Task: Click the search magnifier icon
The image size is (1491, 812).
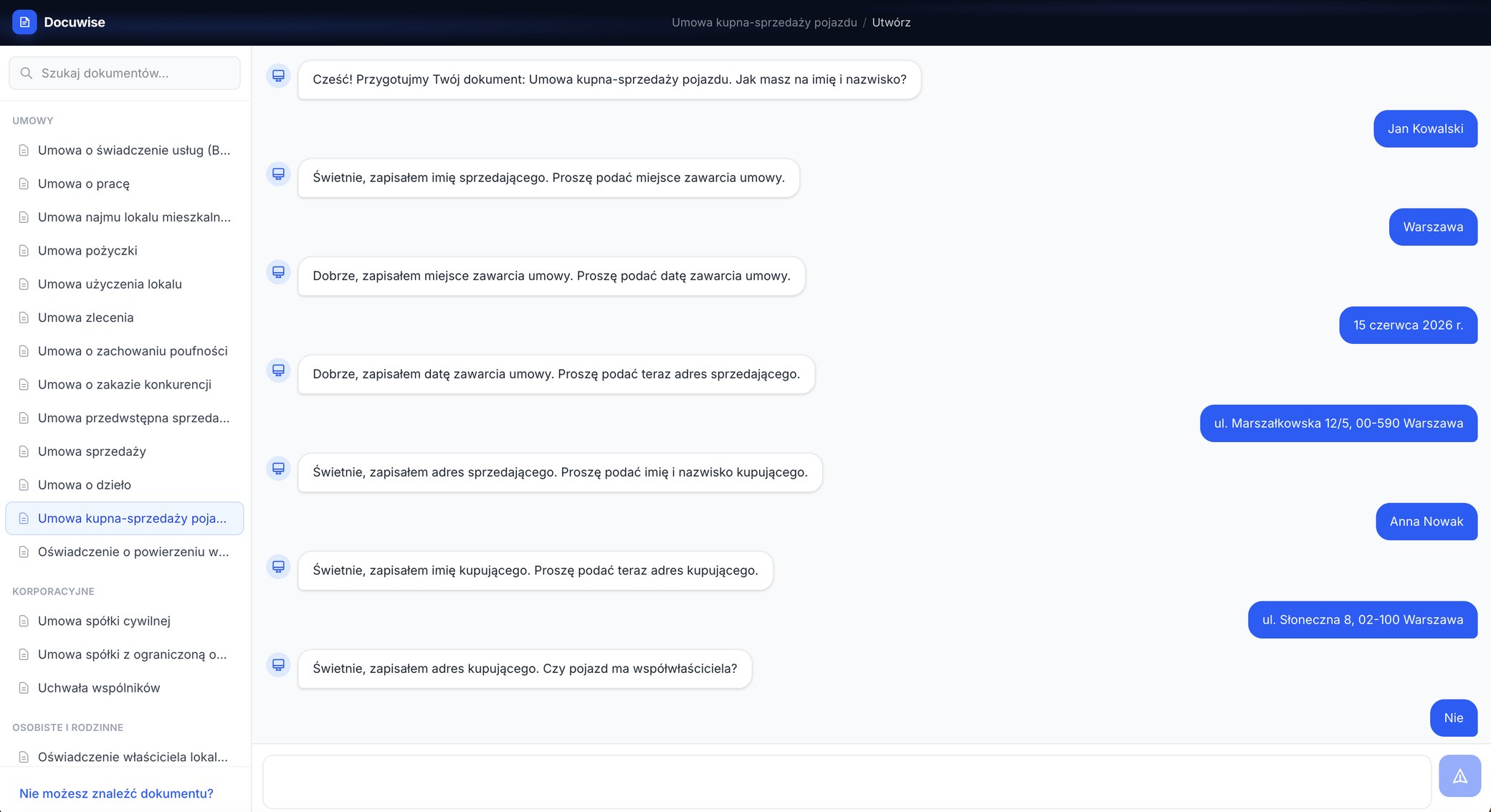Action: click(x=27, y=73)
